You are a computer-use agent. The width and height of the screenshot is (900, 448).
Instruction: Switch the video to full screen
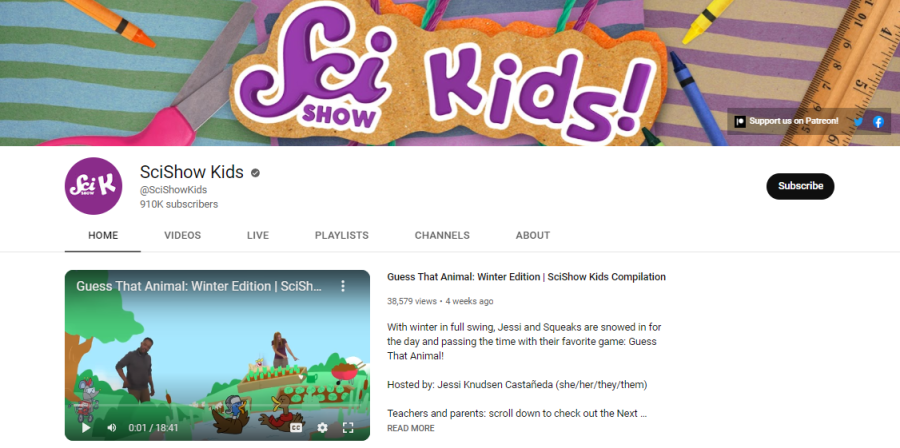pyautogui.click(x=348, y=427)
